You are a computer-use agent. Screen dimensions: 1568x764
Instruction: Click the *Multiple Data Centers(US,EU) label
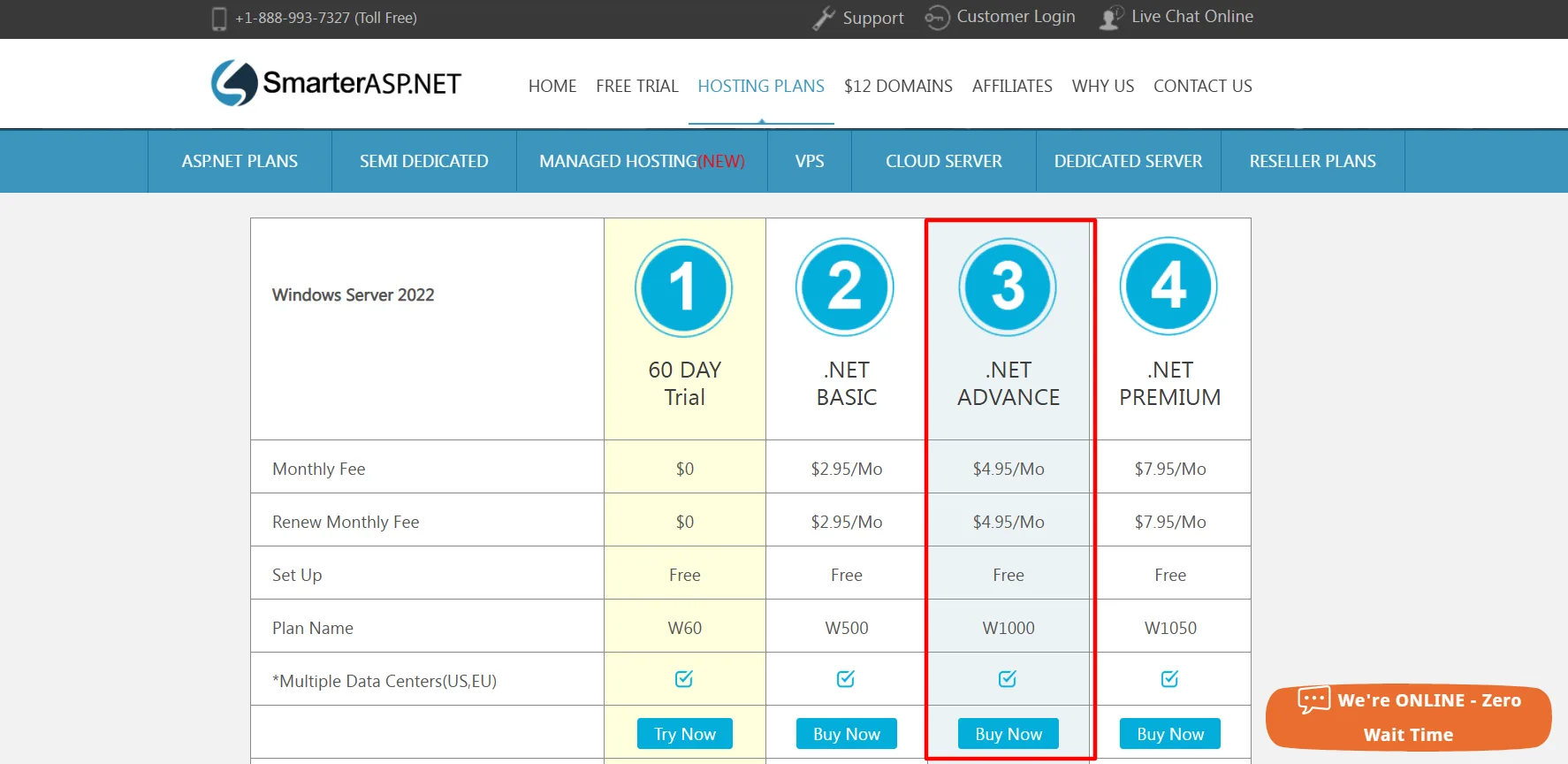[384, 681]
